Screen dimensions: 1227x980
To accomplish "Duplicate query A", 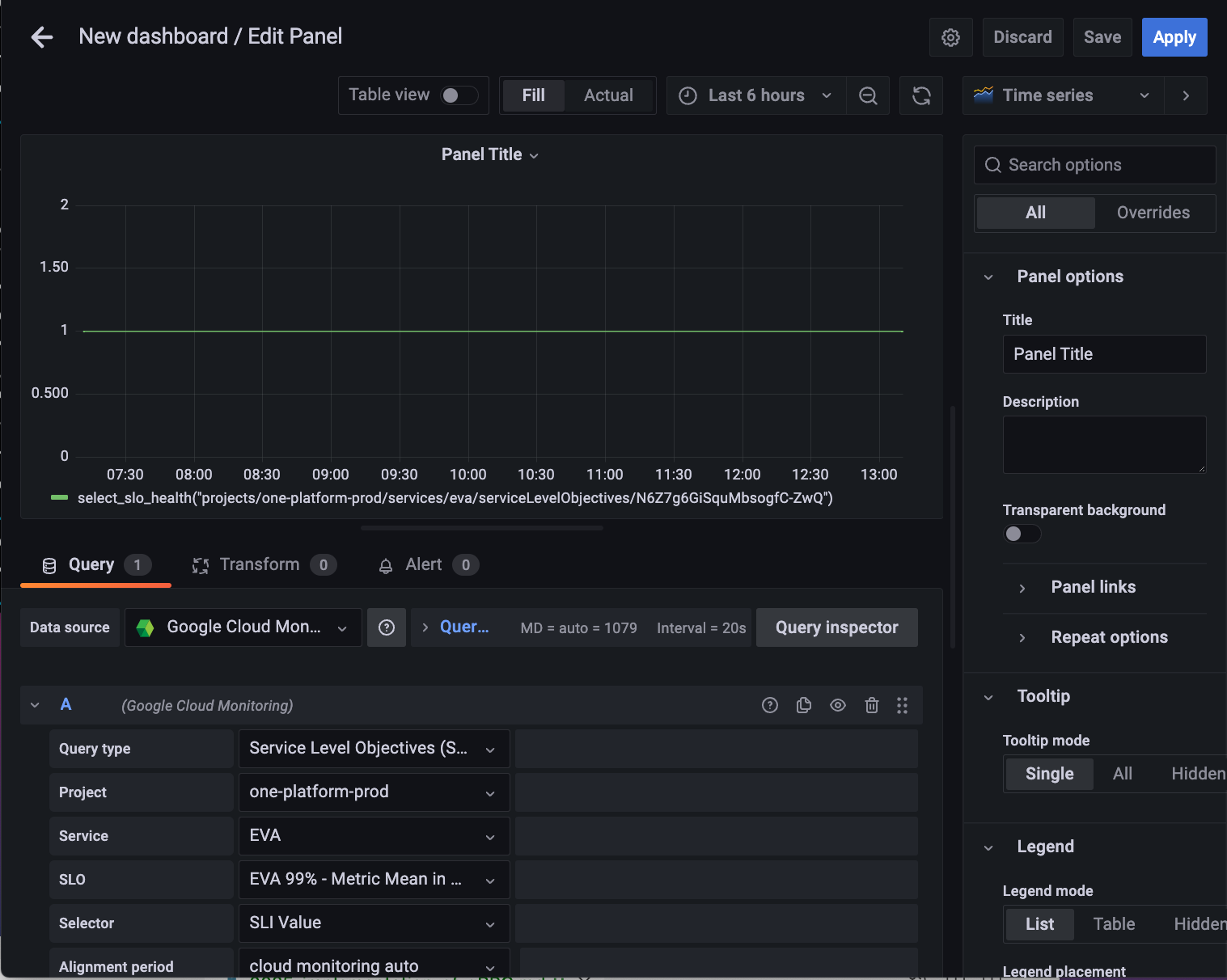I will [x=804, y=705].
